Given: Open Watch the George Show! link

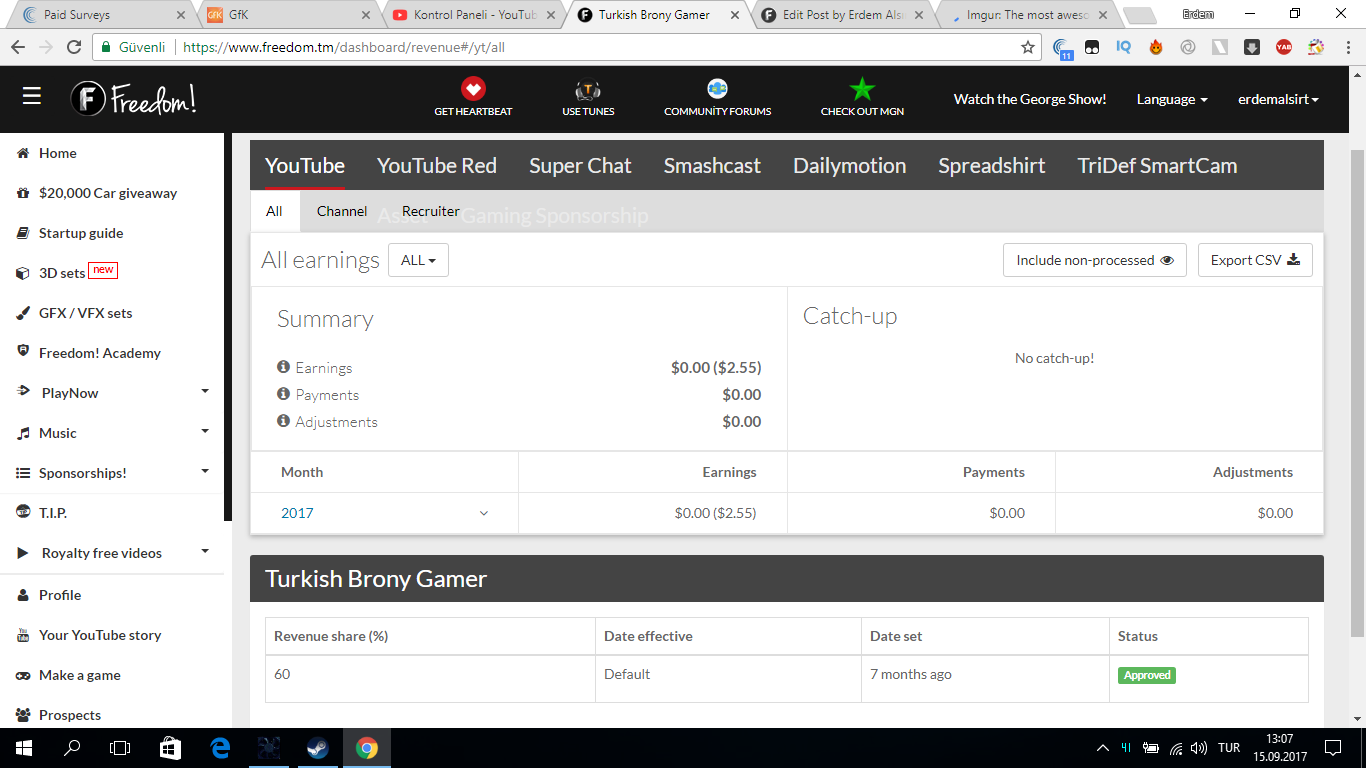Looking at the screenshot, I should tap(1029, 99).
